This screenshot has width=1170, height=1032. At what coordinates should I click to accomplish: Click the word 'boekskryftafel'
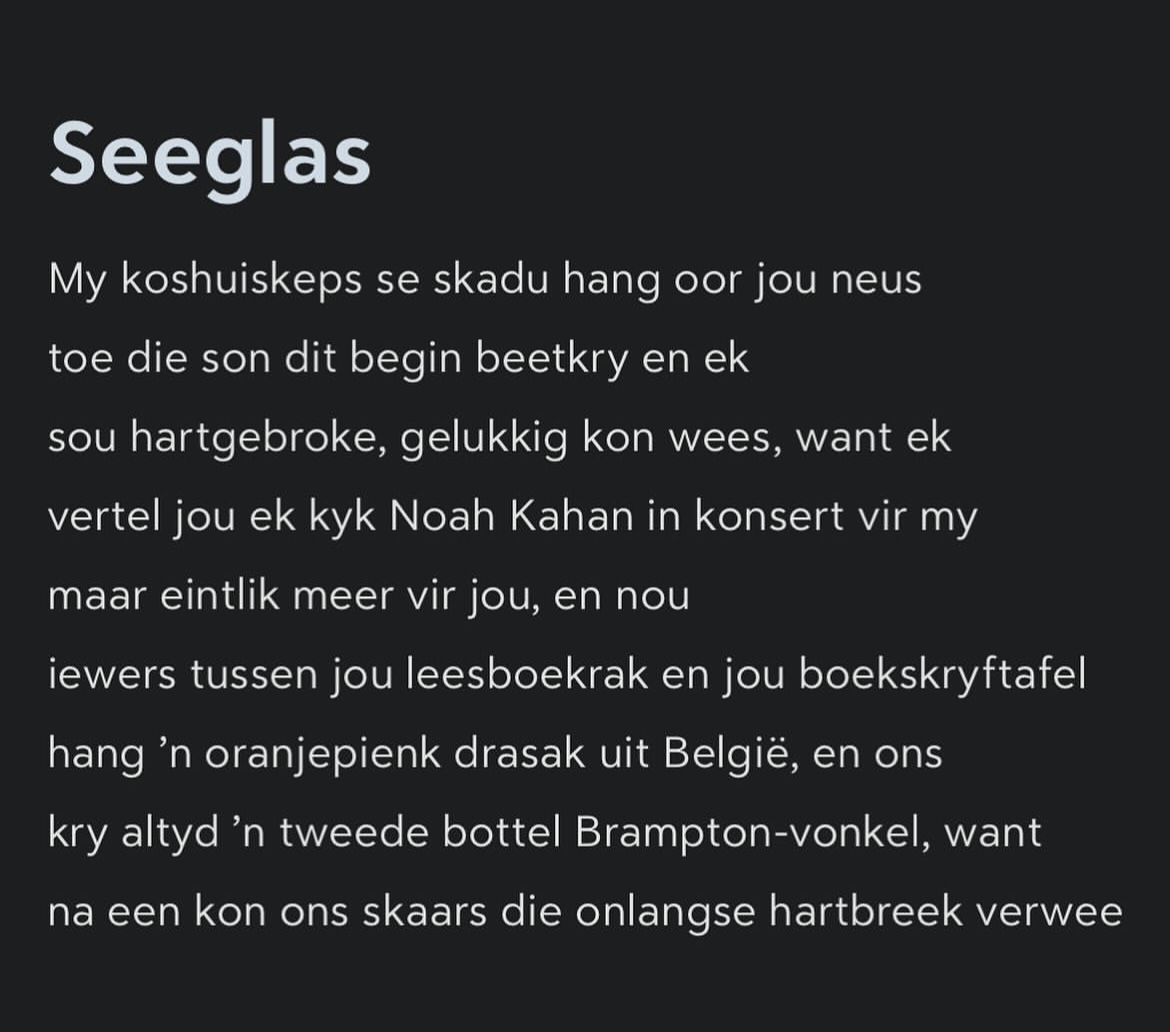point(942,675)
